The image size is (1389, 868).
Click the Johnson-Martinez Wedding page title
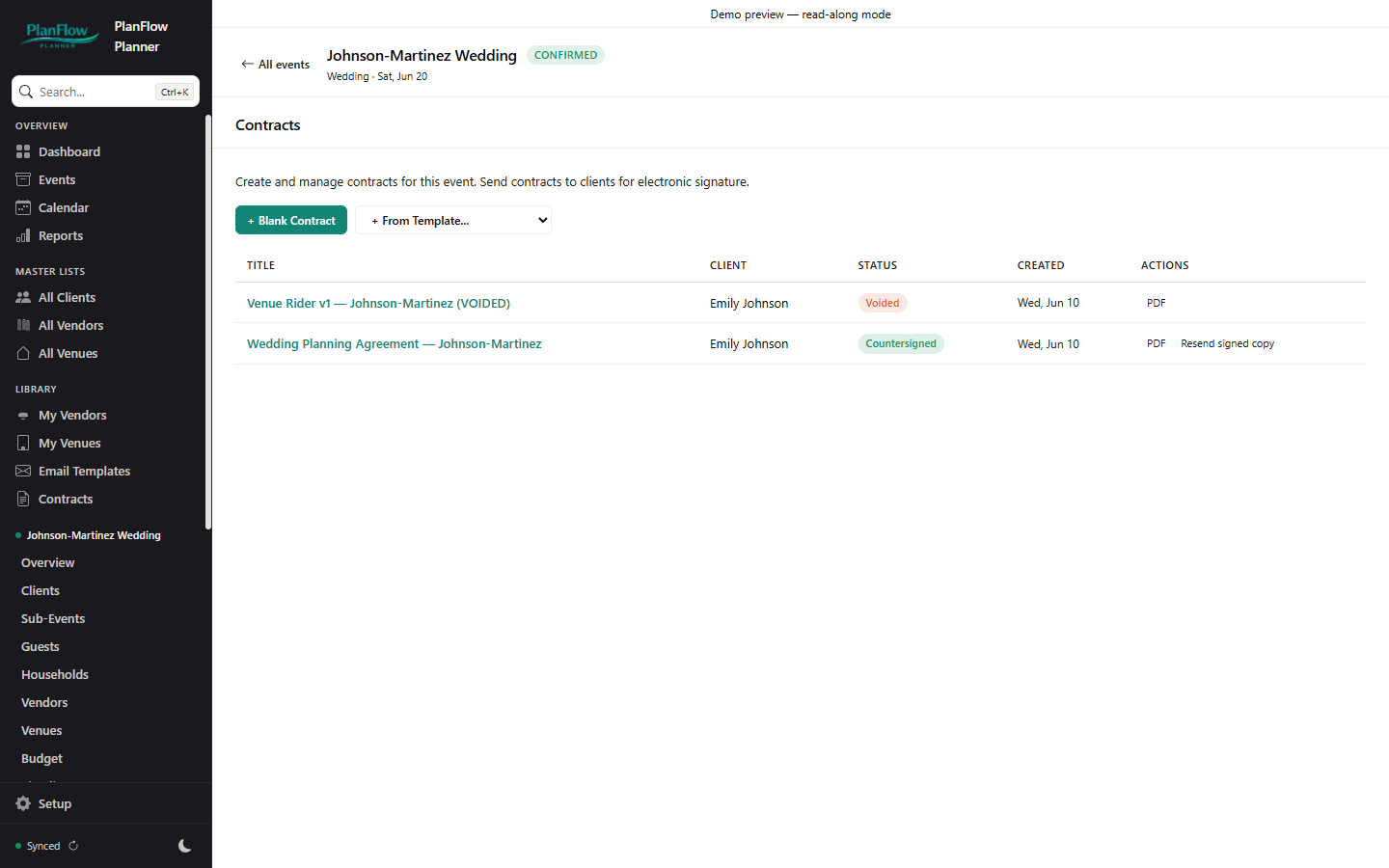[422, 55]
